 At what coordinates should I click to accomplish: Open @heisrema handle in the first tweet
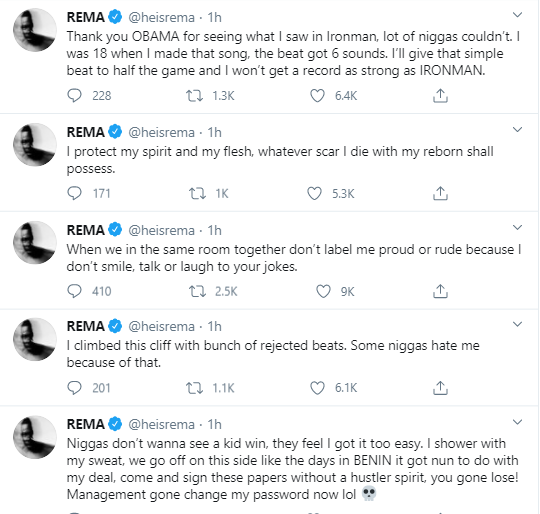(x=162, y=18)
